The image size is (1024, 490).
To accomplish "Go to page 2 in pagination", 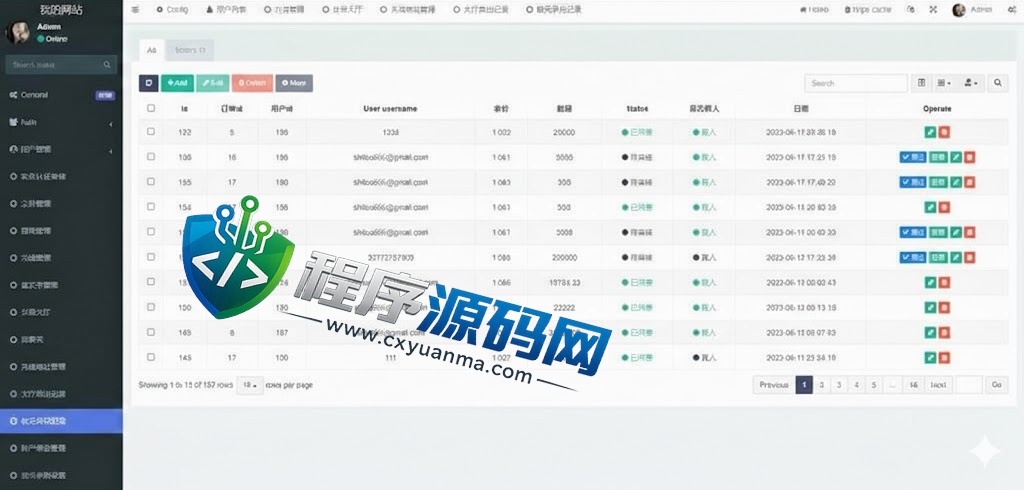I will pyautogui.click(x=822, y=385).
